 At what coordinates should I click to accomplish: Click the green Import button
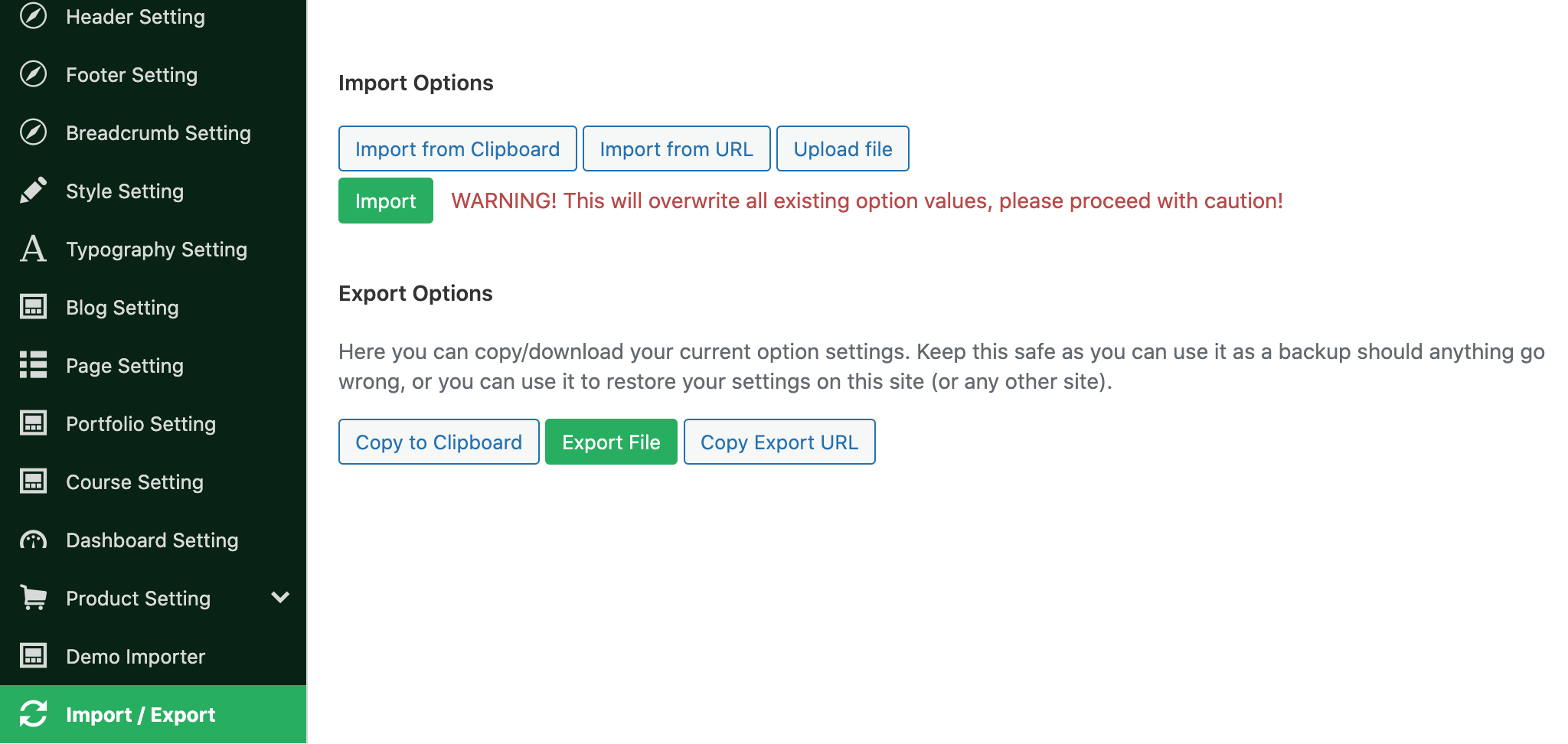[386, 201]
